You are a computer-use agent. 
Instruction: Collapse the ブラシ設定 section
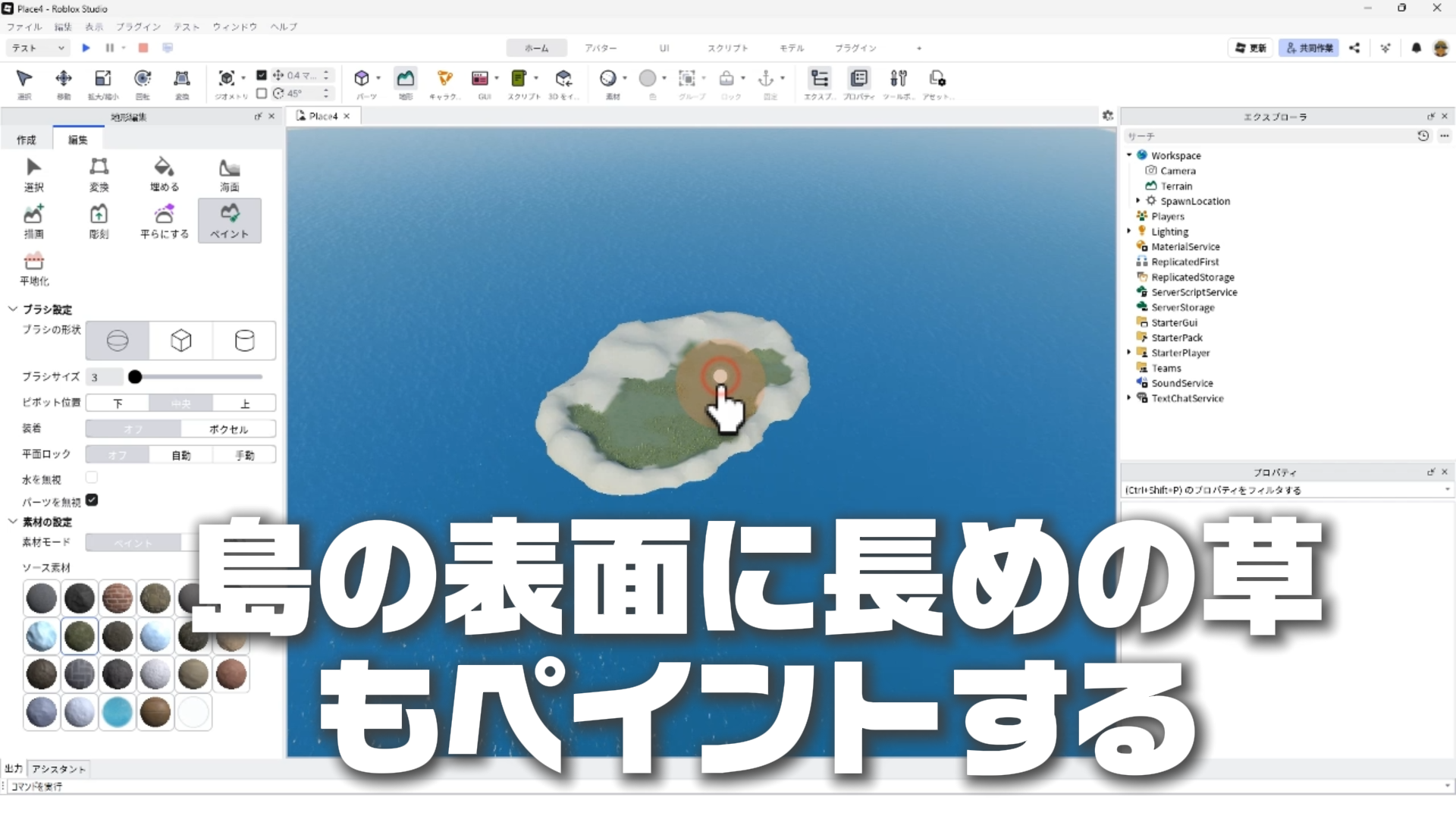coord(13,309)
